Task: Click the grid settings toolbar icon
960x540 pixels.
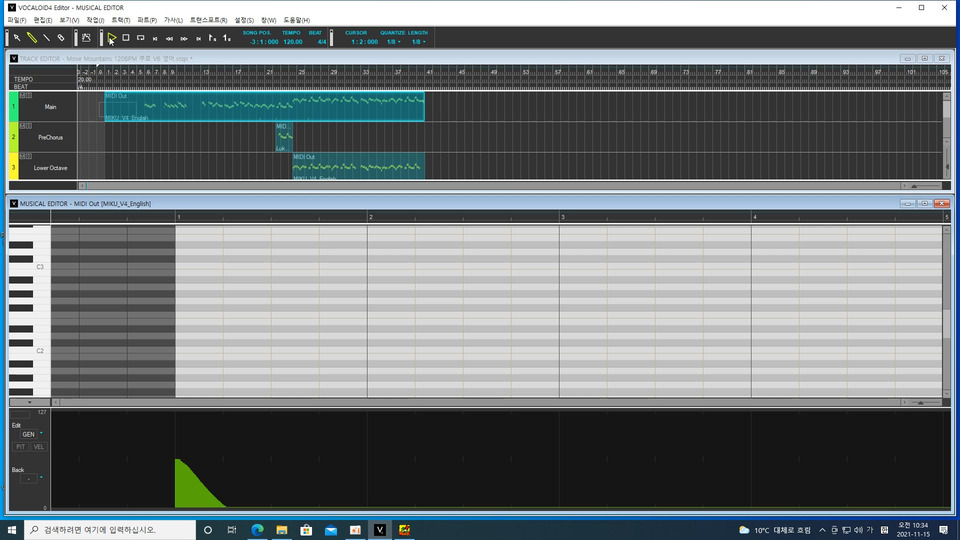Action: pos(86,38)
